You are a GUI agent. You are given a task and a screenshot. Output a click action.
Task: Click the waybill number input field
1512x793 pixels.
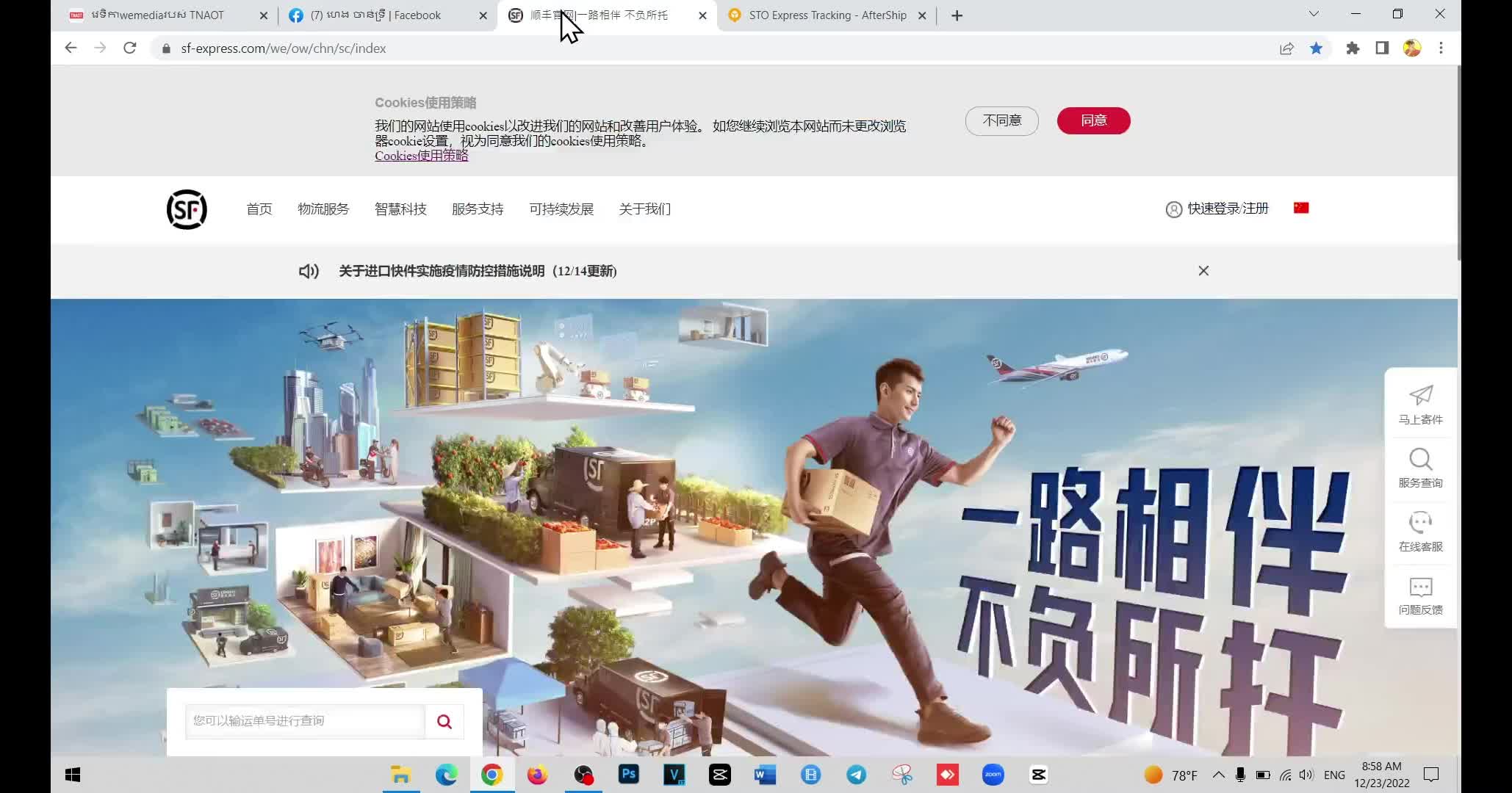click(305, 721)
